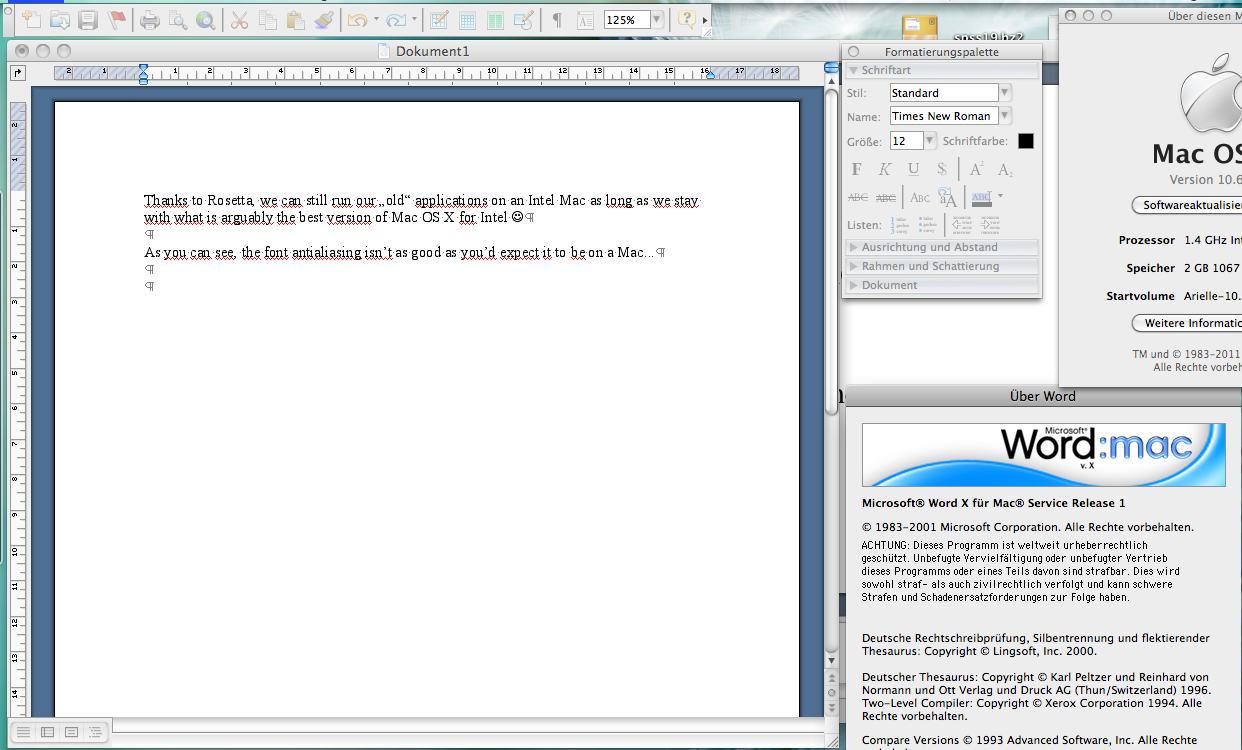This screenshot has width=1242, height=750.
Task: Click the Redo arrow icon
Action: coord(395,19)
